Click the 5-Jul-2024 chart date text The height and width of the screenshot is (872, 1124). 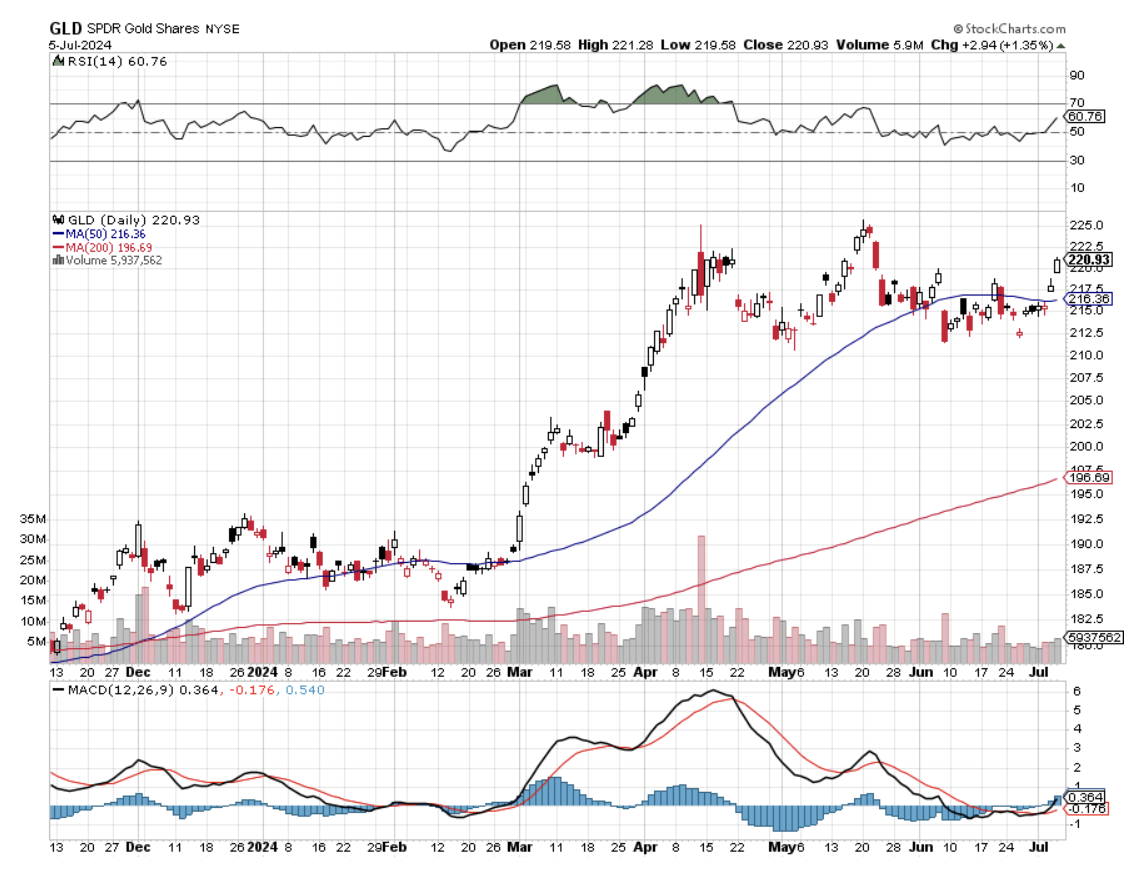pos(81,45)
